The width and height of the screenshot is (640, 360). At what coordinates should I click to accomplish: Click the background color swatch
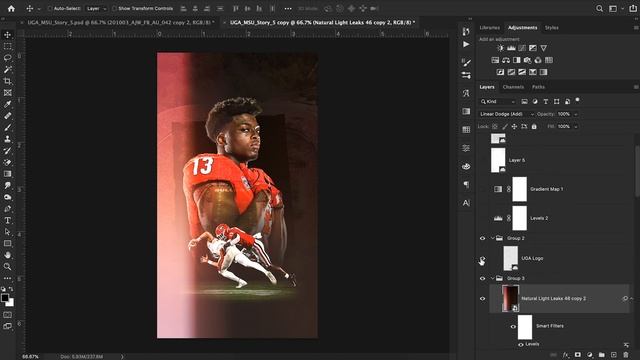tap(11, 303)
